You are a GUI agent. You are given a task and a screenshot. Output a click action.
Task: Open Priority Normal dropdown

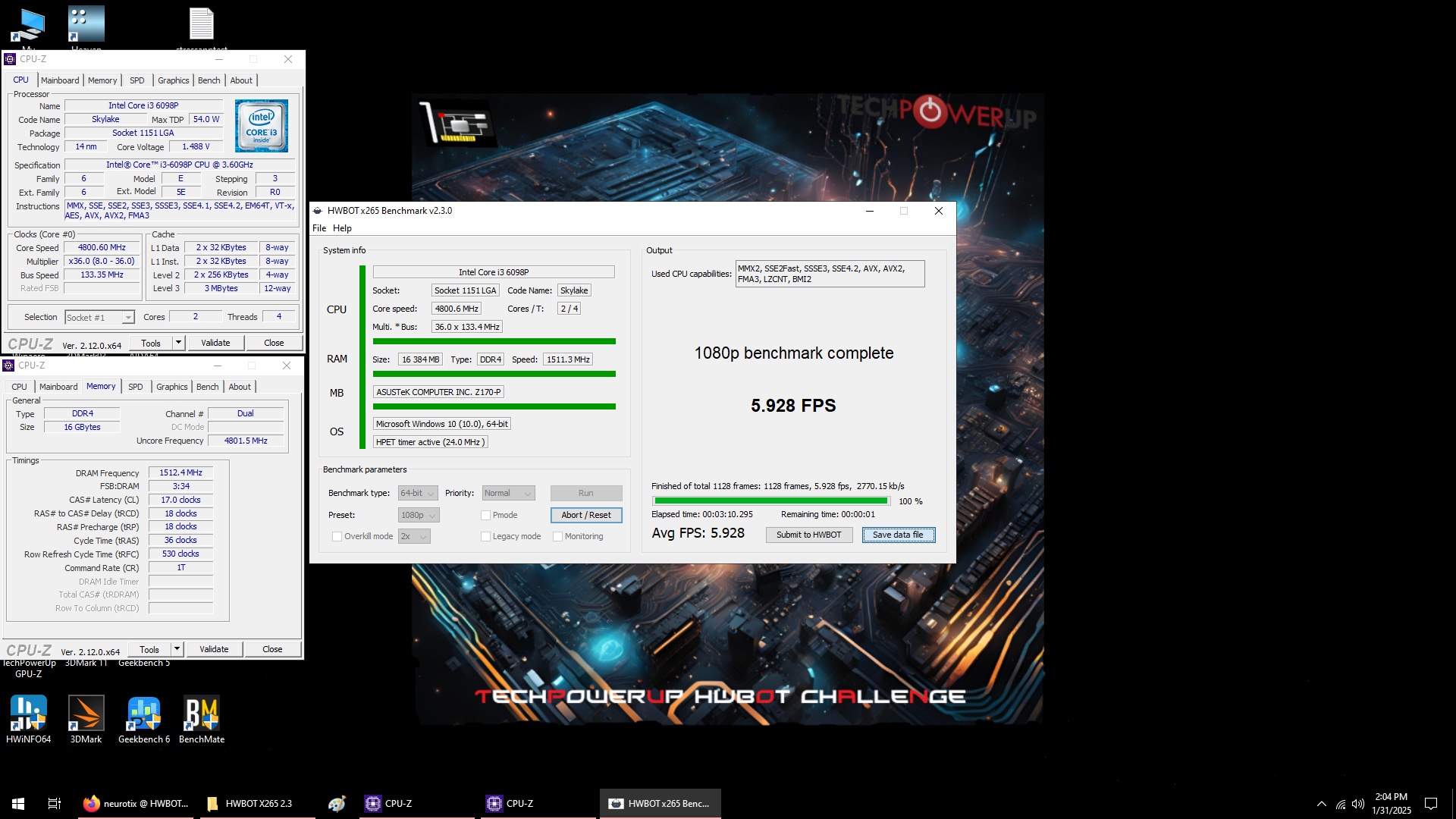[508, 493]
